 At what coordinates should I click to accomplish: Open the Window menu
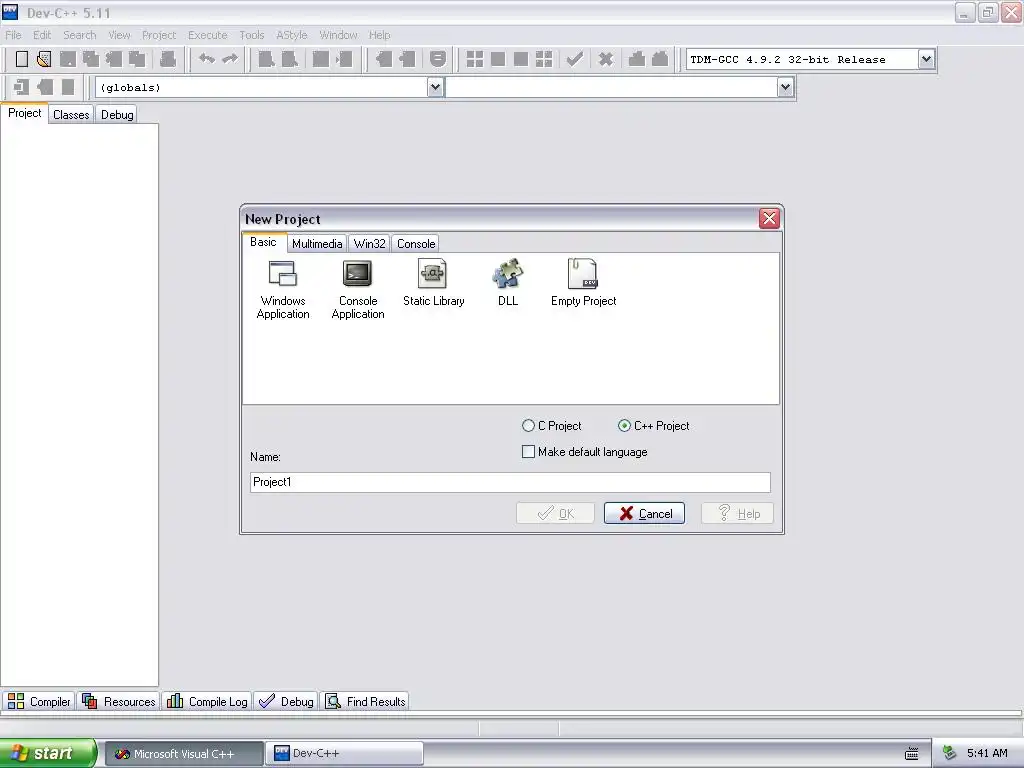338,35
